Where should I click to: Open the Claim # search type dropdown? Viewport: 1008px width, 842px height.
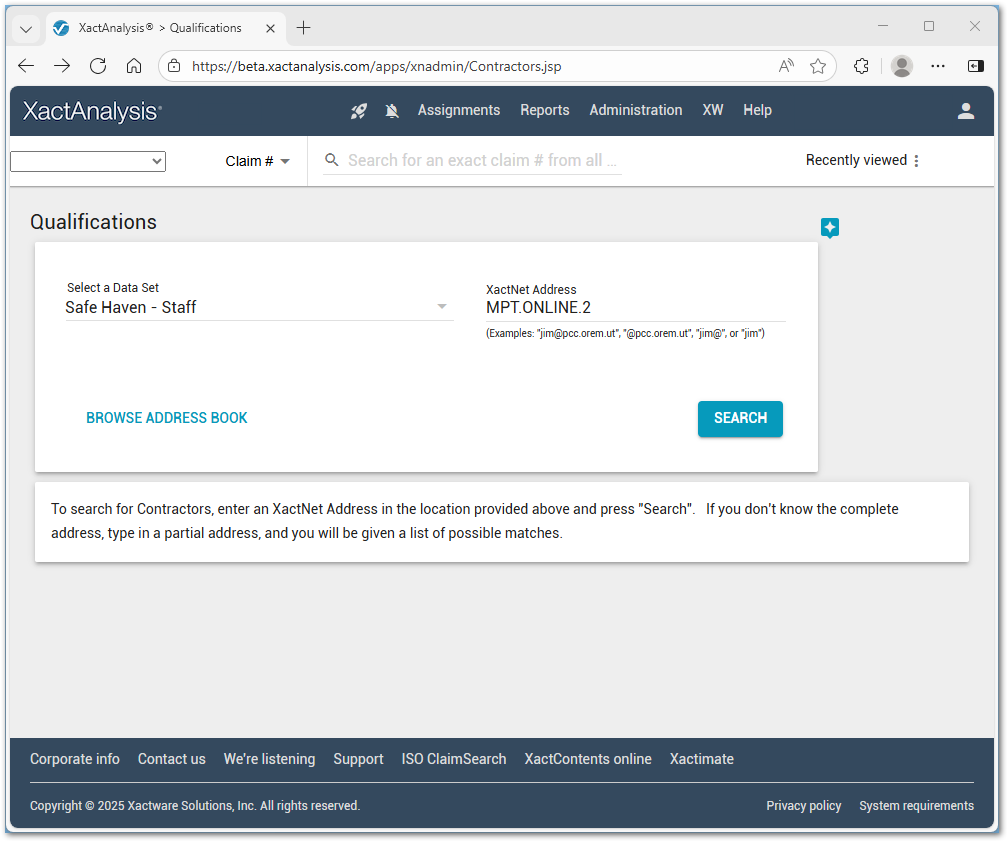pyautogui.click(x=258, y=161)
